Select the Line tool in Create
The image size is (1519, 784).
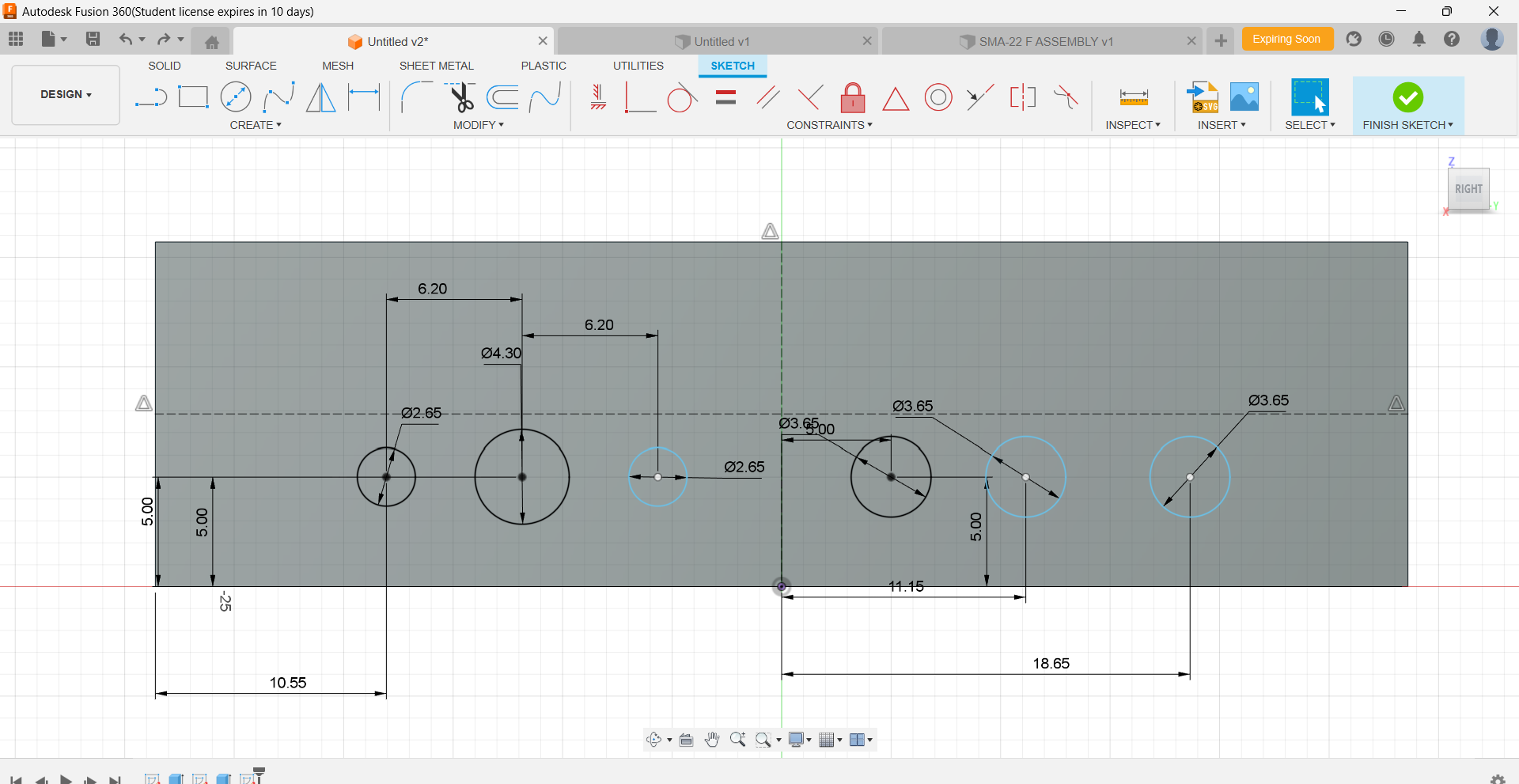[150, 97]
